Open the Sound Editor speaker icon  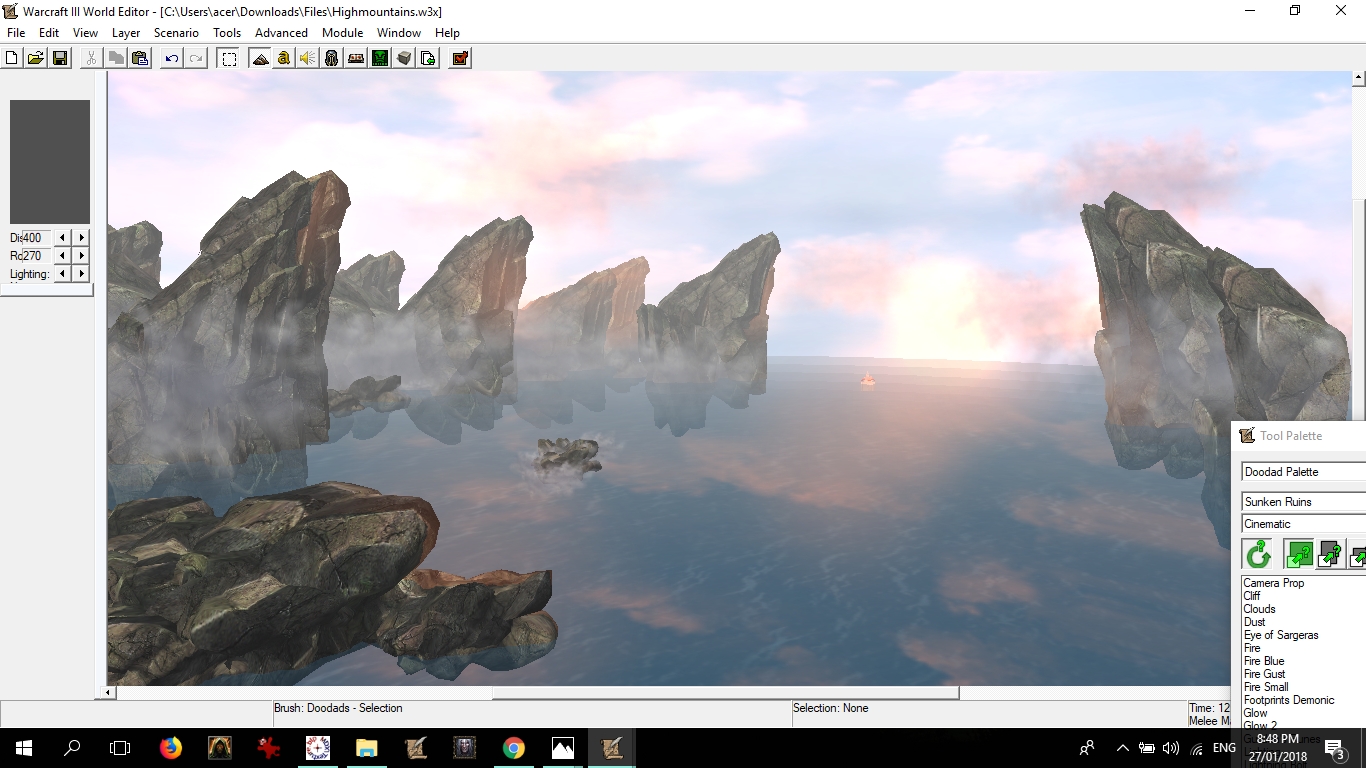click(308, 58)
